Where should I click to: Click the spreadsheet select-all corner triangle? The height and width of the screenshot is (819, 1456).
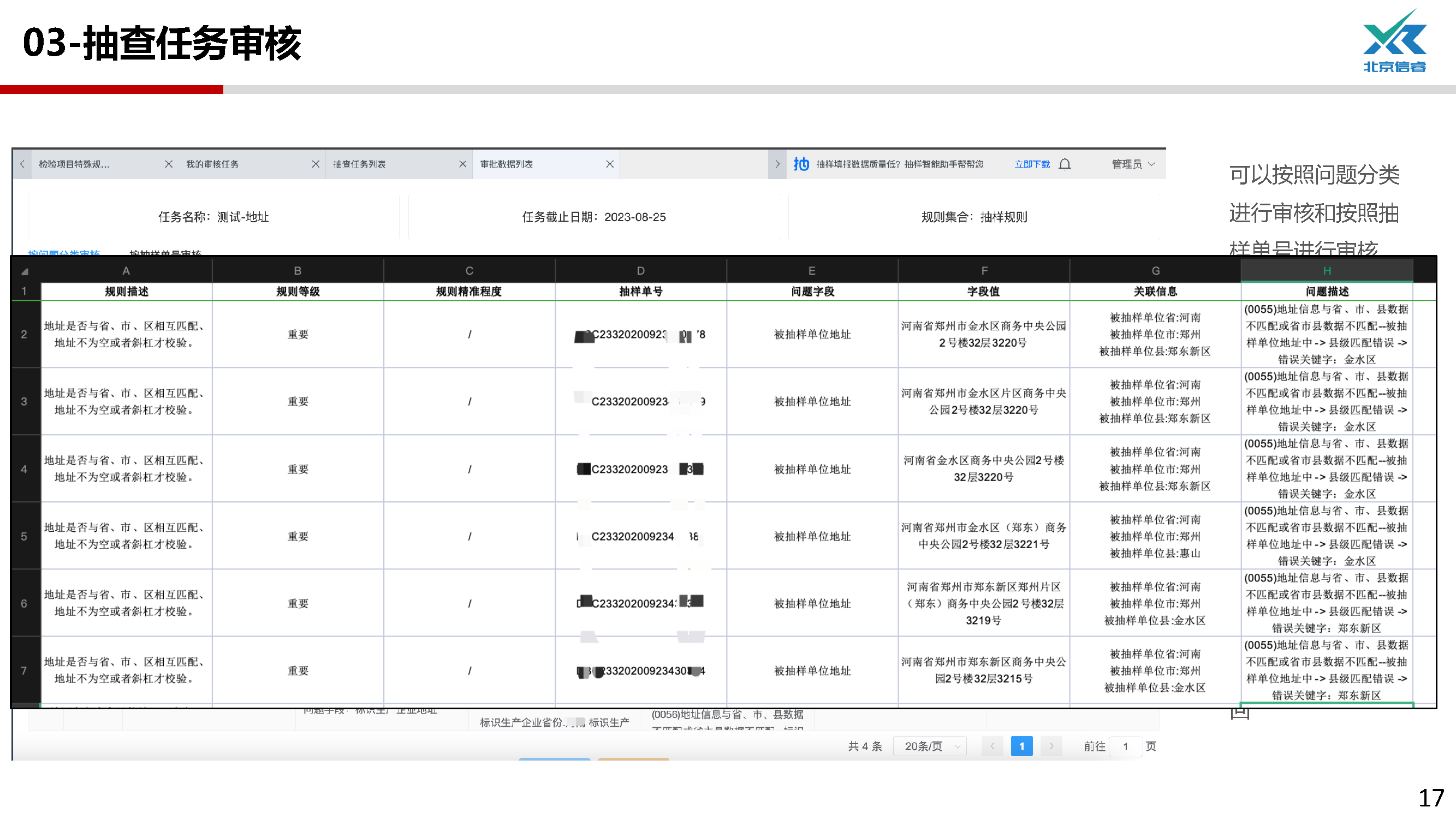(25, 272)
